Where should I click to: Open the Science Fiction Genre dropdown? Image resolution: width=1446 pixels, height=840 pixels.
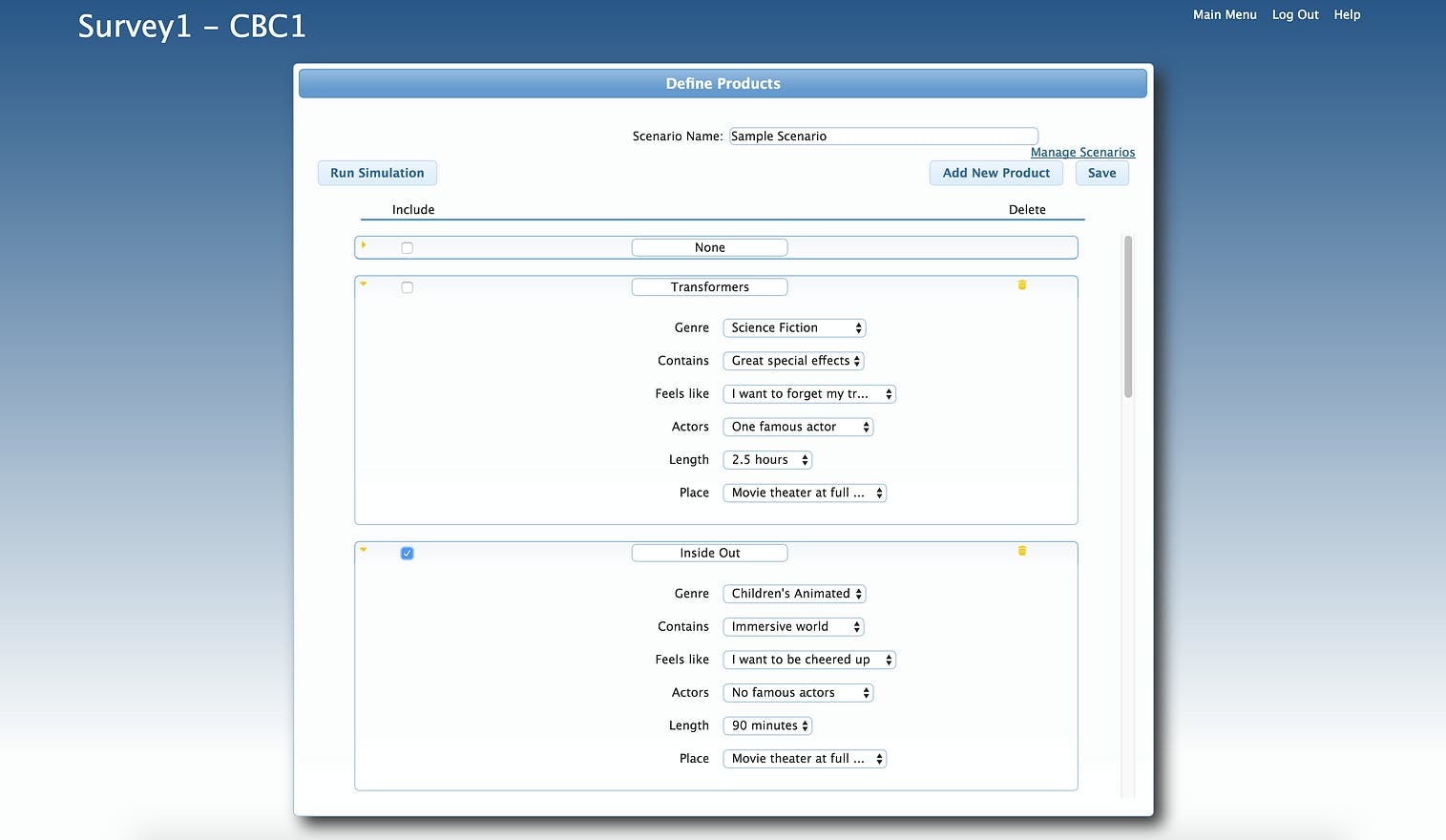pos(794,328)
